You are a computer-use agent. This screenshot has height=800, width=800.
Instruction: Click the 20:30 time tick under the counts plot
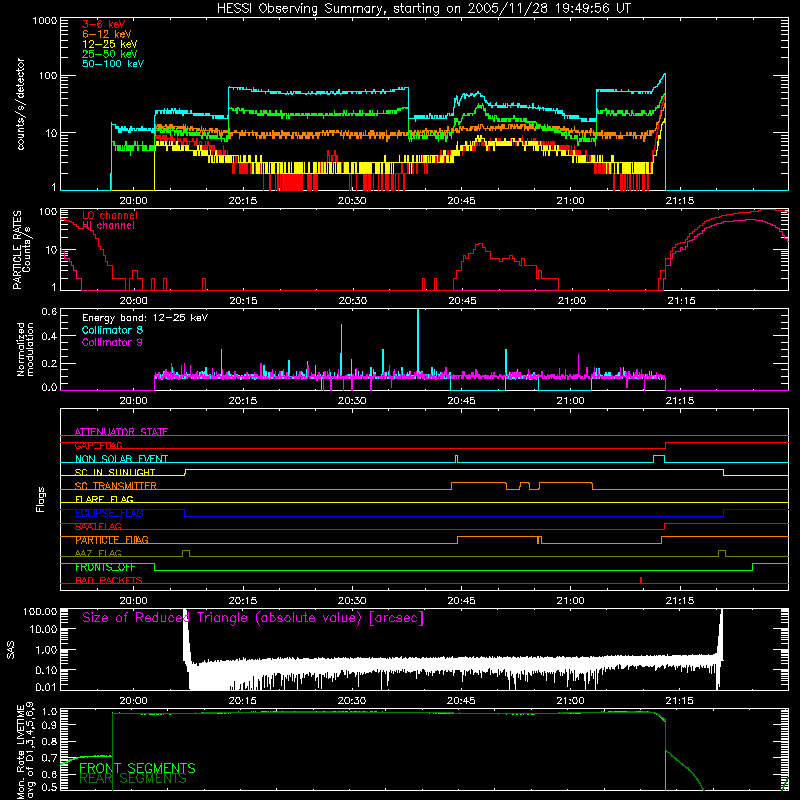coord(352,201)
